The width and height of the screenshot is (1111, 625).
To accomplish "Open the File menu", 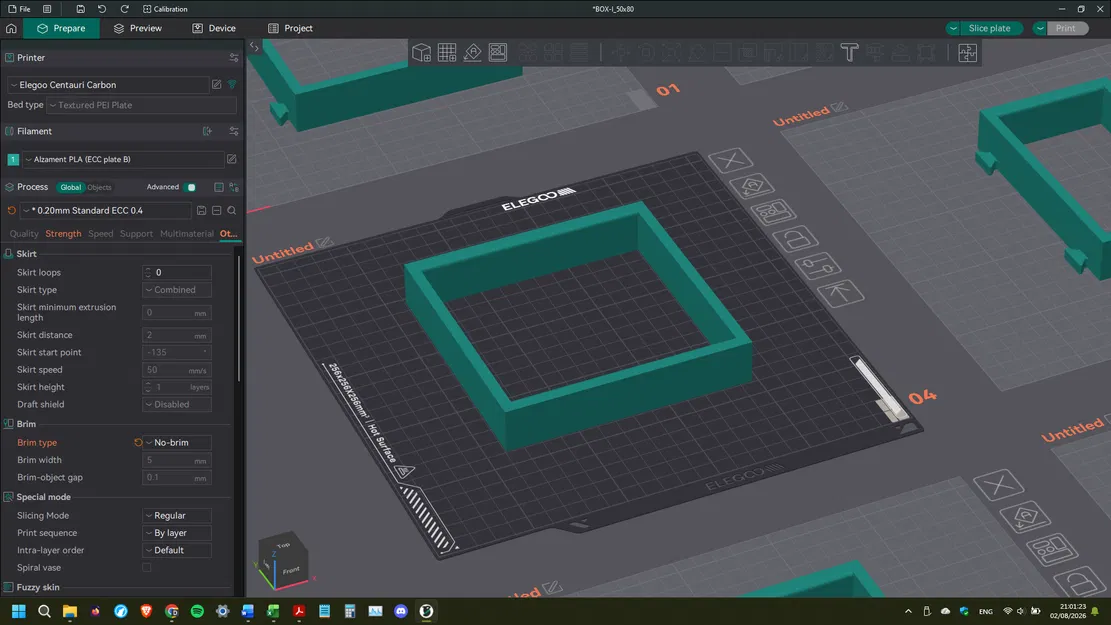I will coord(19,9).
